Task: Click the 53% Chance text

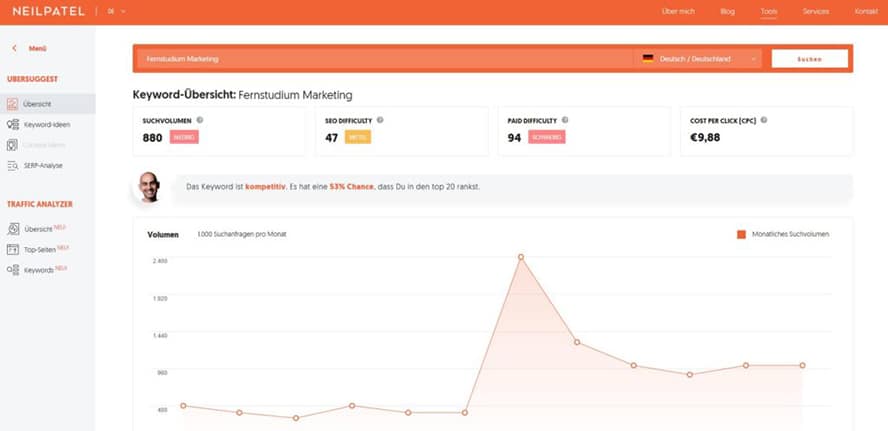Action: point(351,186)
